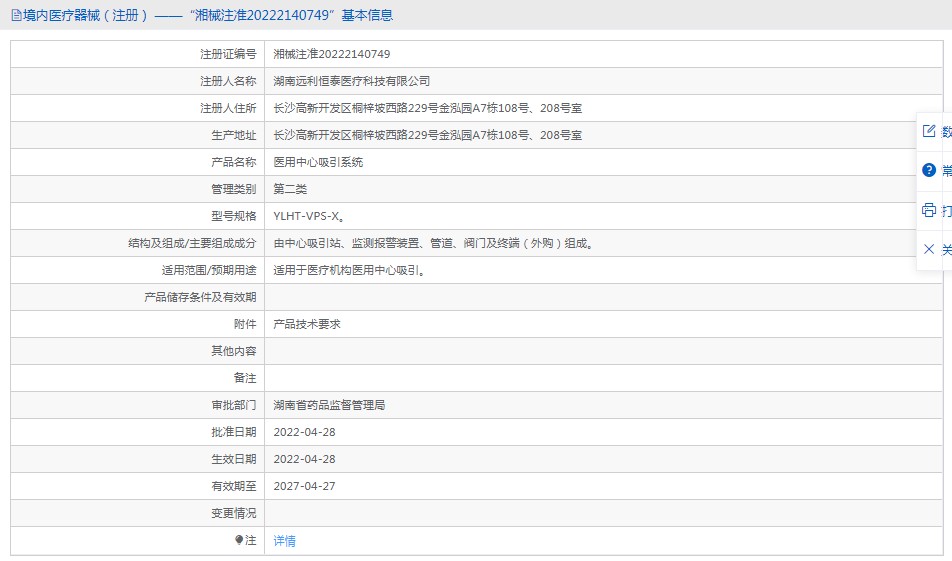
Task: Select the management category 第二类
Action: (x=290, y=189)
